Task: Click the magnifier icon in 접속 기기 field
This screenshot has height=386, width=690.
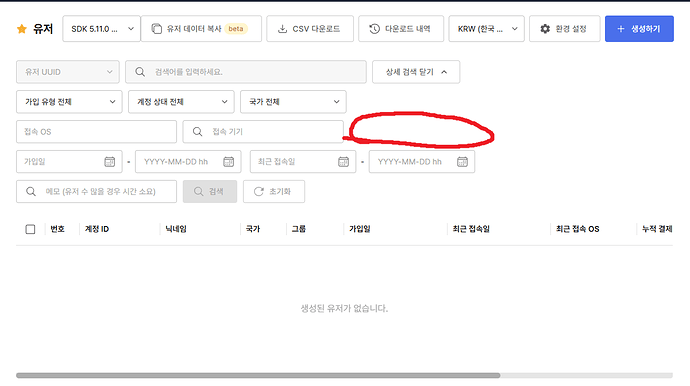Action: tap(198, 132)
